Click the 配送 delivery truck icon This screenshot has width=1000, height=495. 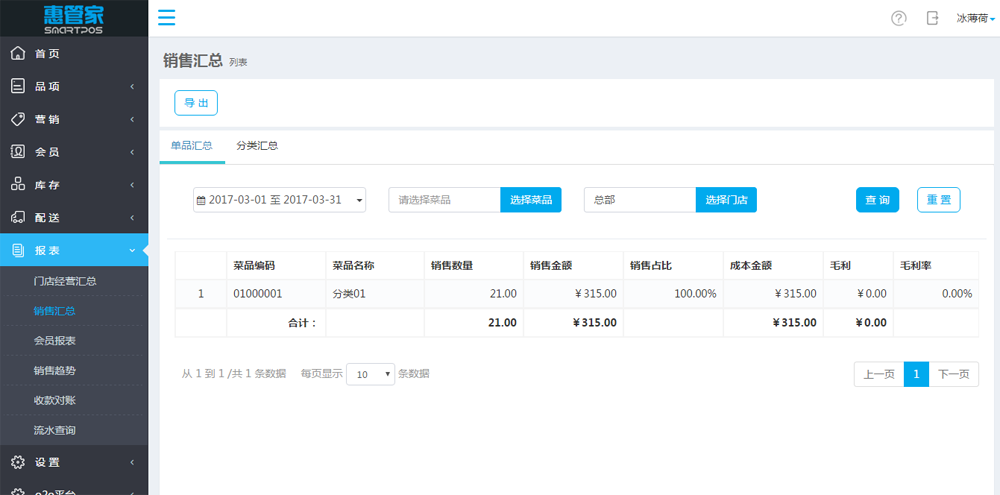18,218
